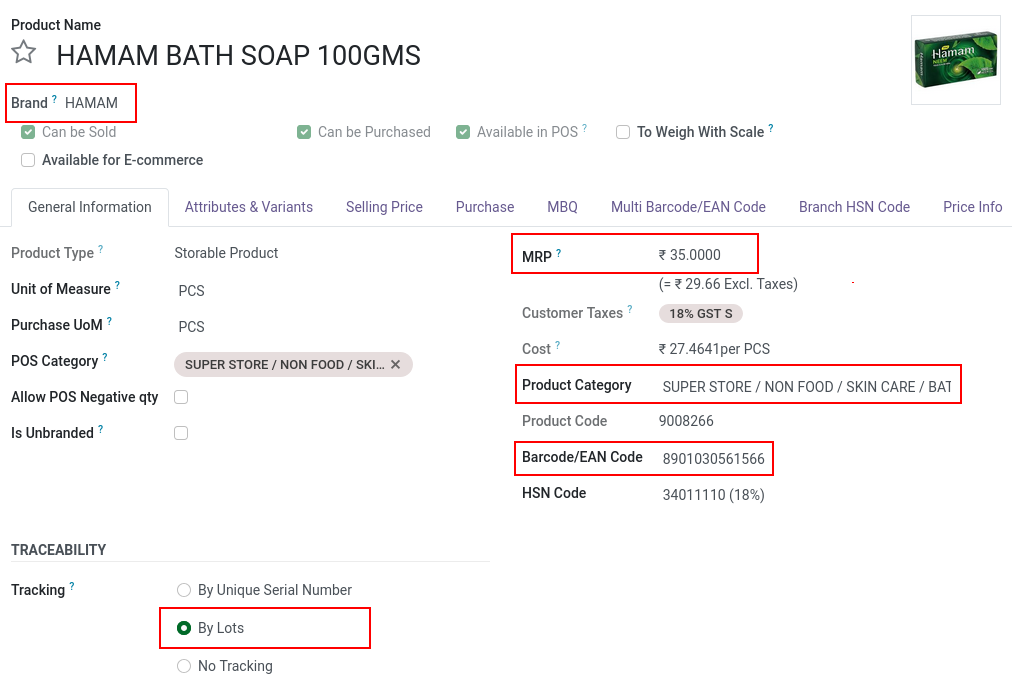Open help tooltip for Product Type

(101, 249)
